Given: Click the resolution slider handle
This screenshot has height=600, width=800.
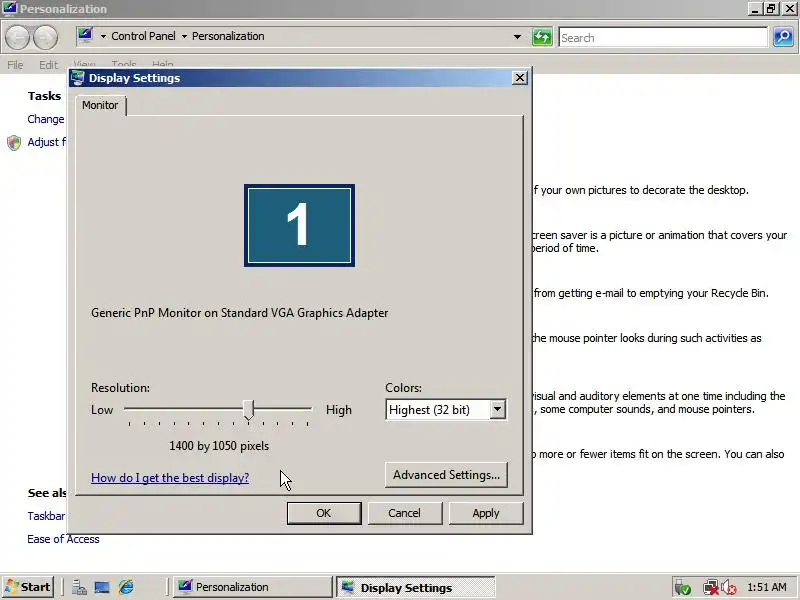Looking at the screenshot, I should tap(248, 410).
